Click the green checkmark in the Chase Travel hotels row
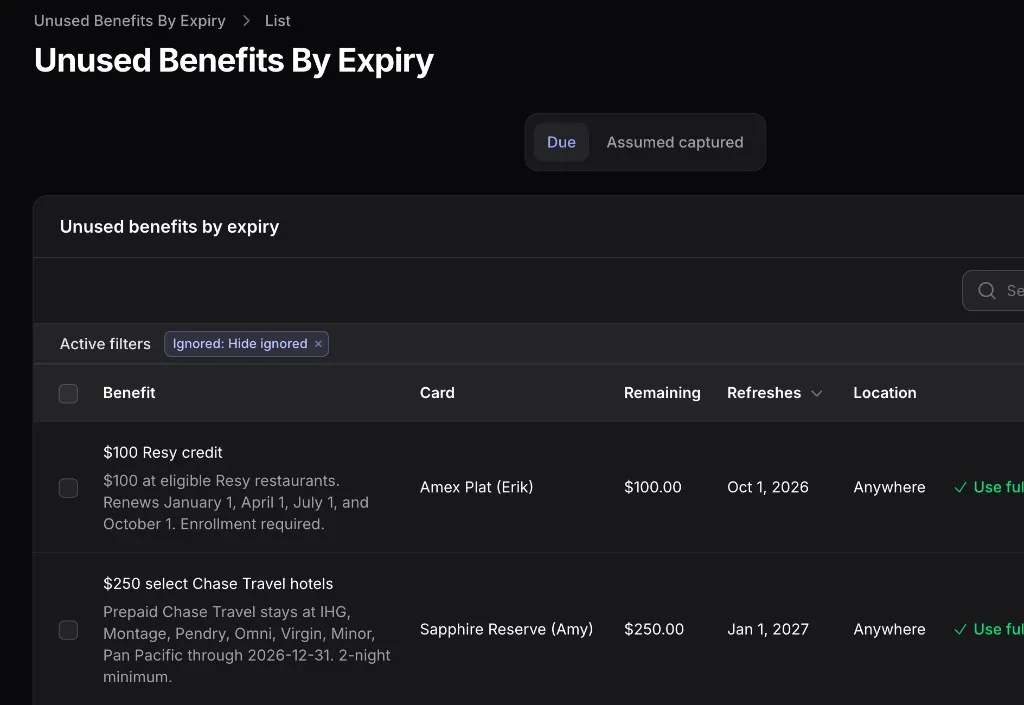Viewport: 1024px width, 705px height. pyautogui.click(x=960, y=630)
